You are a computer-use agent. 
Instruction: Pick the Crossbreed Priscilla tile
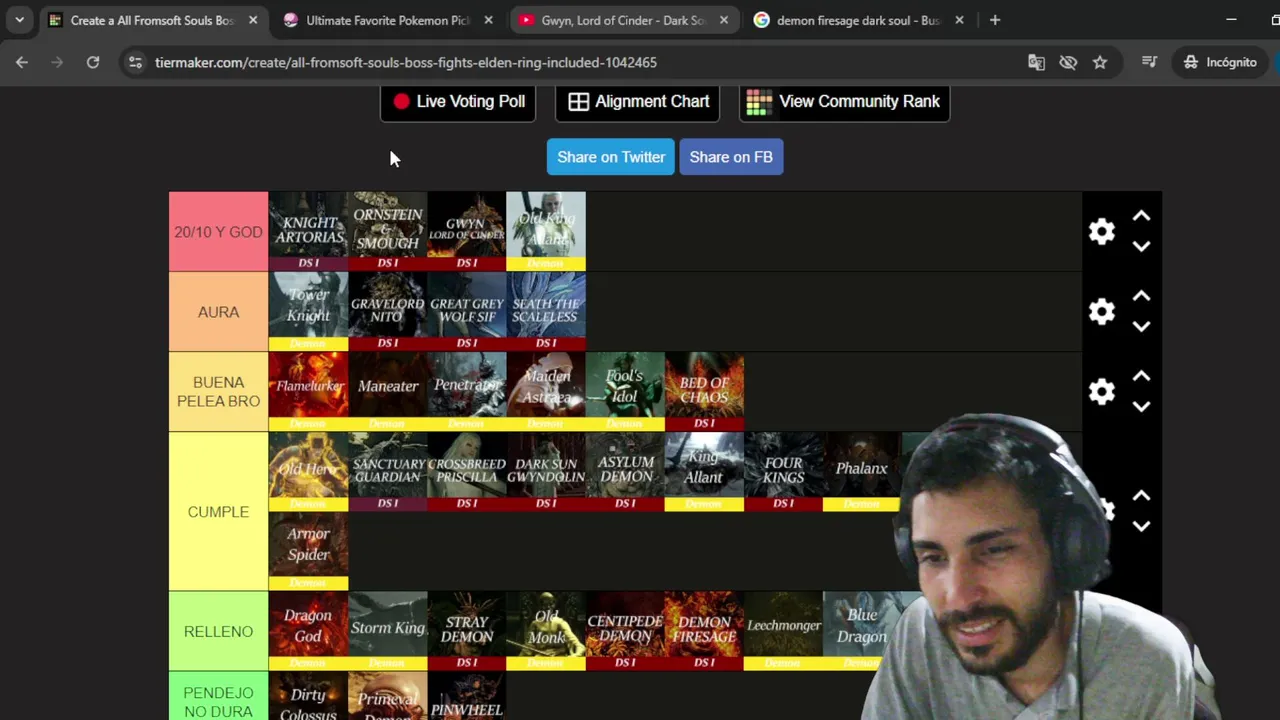(x=466, y=471)
